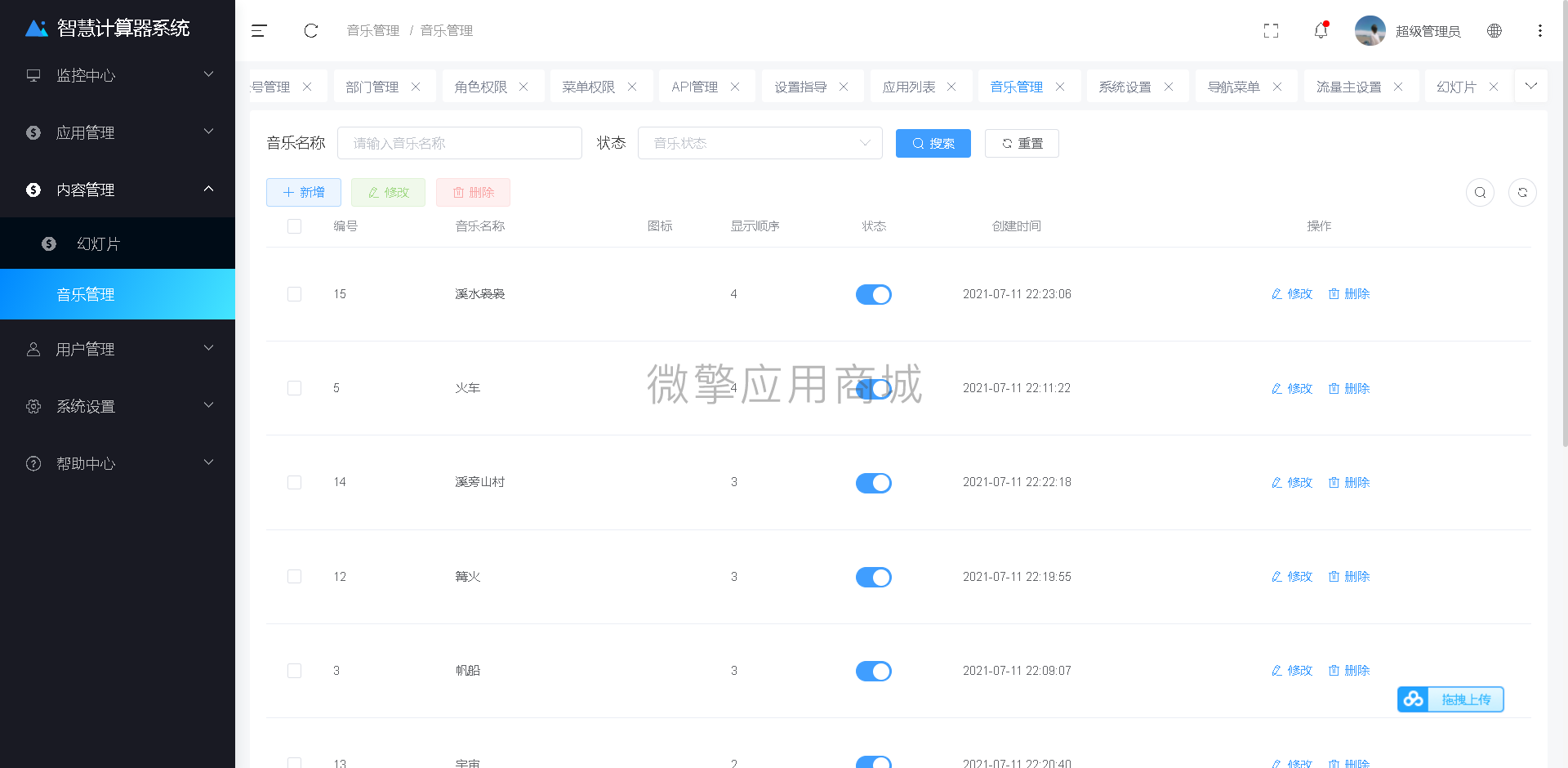The height and width of the screenshot is (768, 1568).
Task: Close the 系统设置 tab
Action: click(x=1169, y=87)
